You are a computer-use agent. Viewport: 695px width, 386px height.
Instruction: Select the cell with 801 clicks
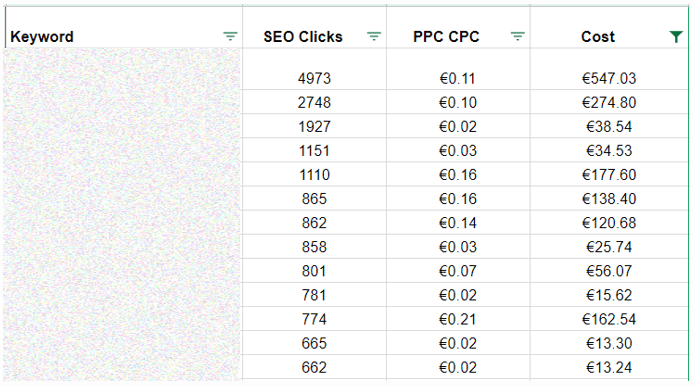coord(314,271)
